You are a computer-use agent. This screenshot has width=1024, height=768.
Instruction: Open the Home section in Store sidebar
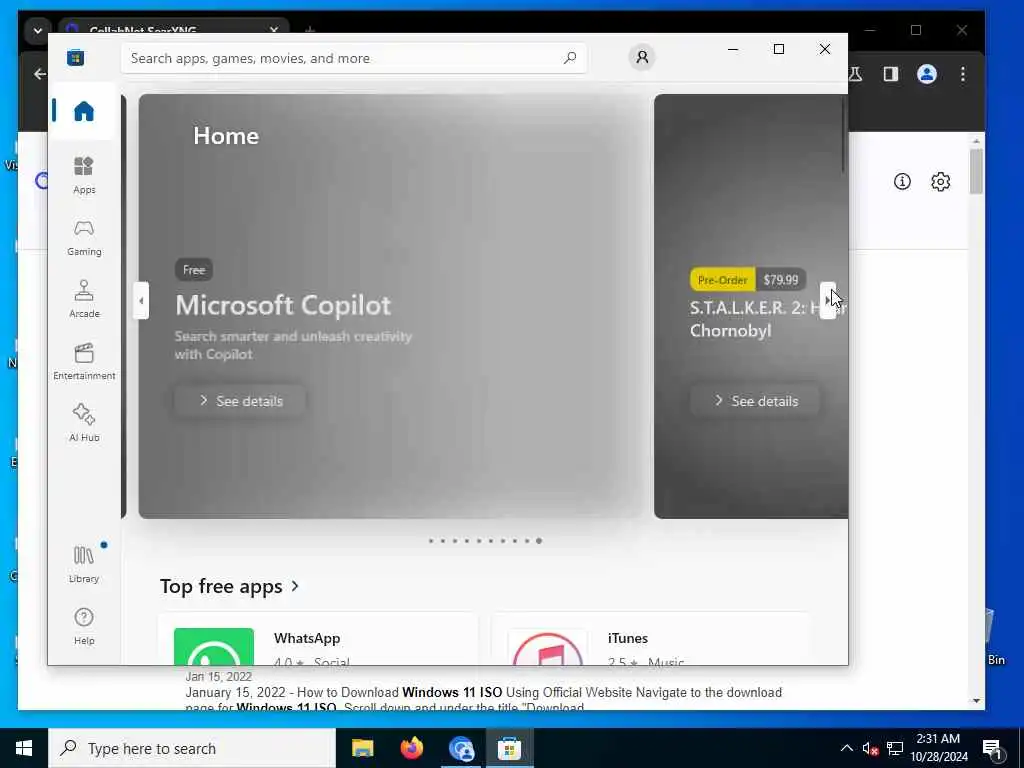(84, 111)
